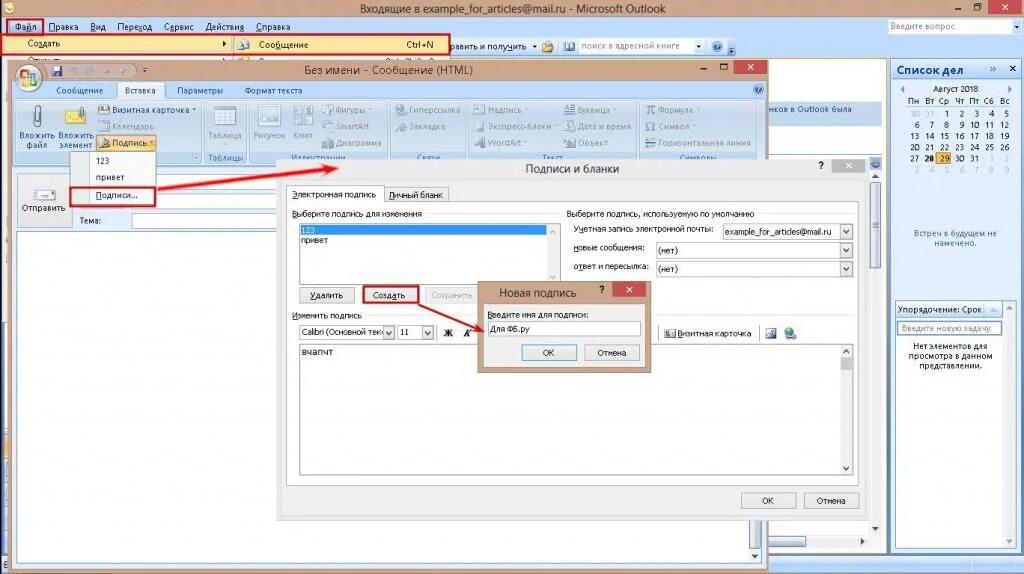Click the Формула ribbon item
Screen dimensions: 1024x574
[672, 110]
